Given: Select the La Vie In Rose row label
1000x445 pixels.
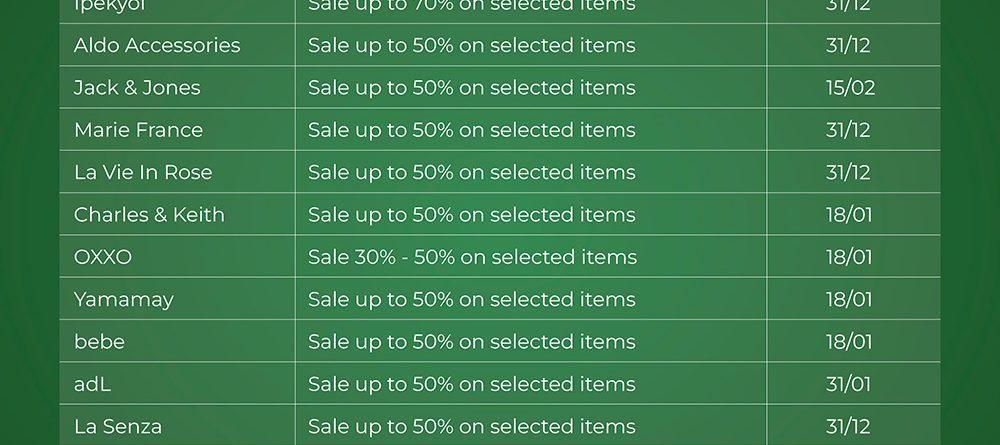Looking at the screenshot, I should (x=143, y=172).
